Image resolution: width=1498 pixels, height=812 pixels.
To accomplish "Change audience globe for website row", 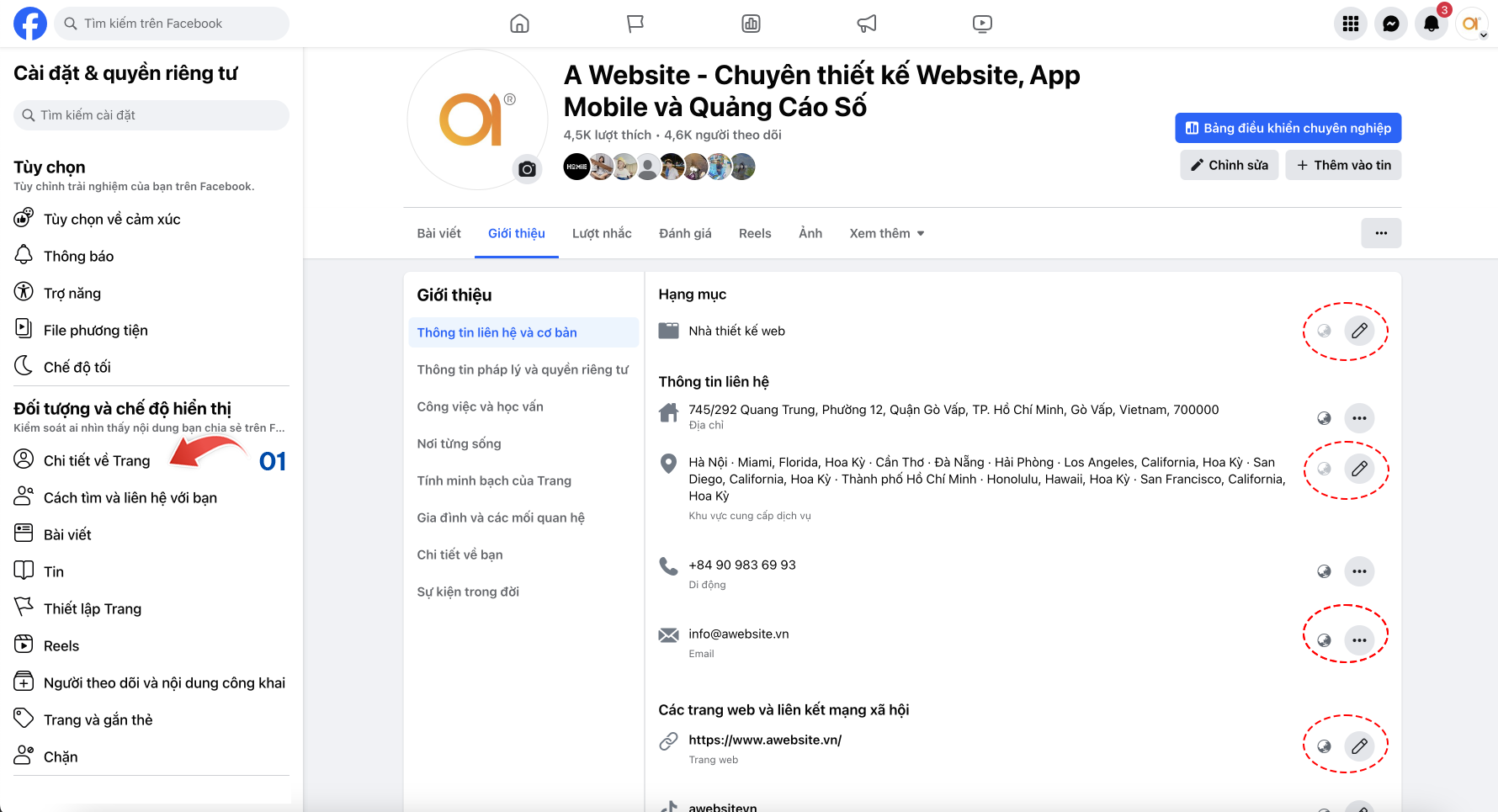I will tap(1324, 746).
